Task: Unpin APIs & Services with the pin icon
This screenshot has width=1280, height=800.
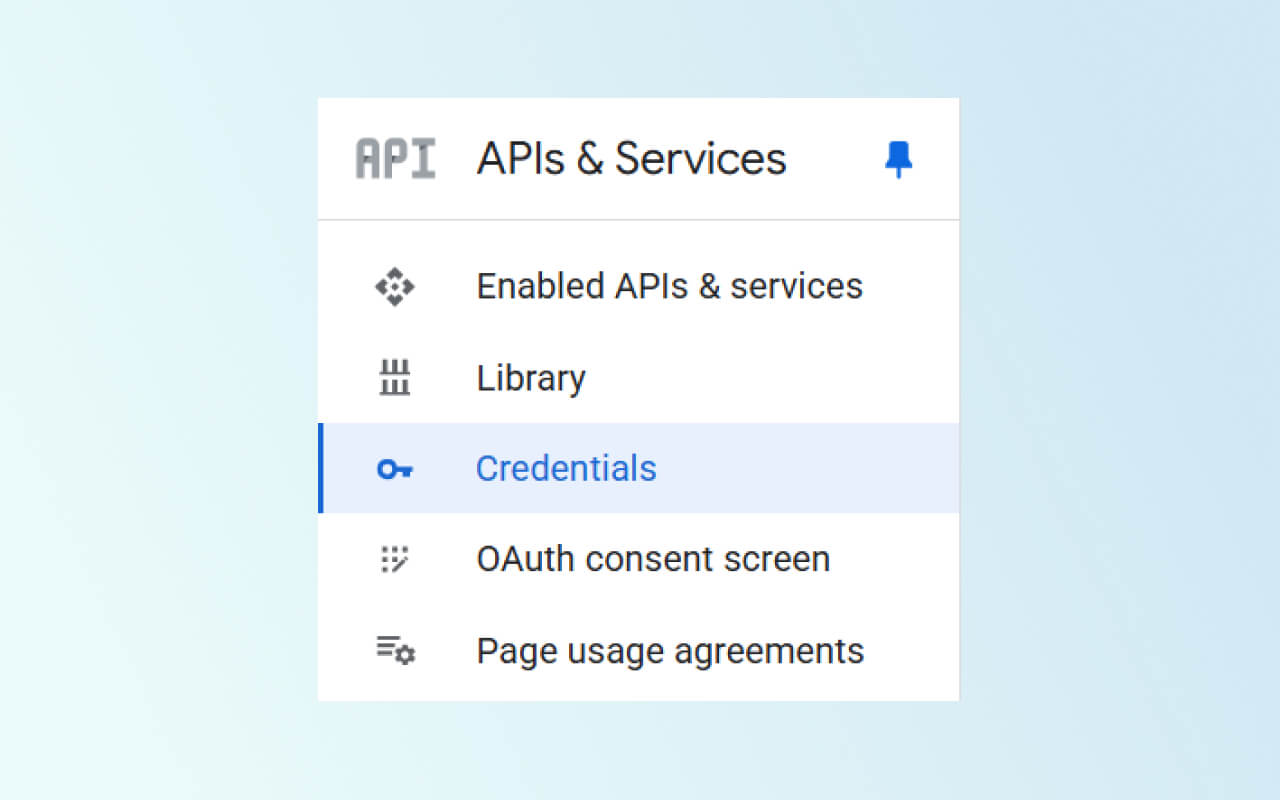Action: [x=898, y=159]
